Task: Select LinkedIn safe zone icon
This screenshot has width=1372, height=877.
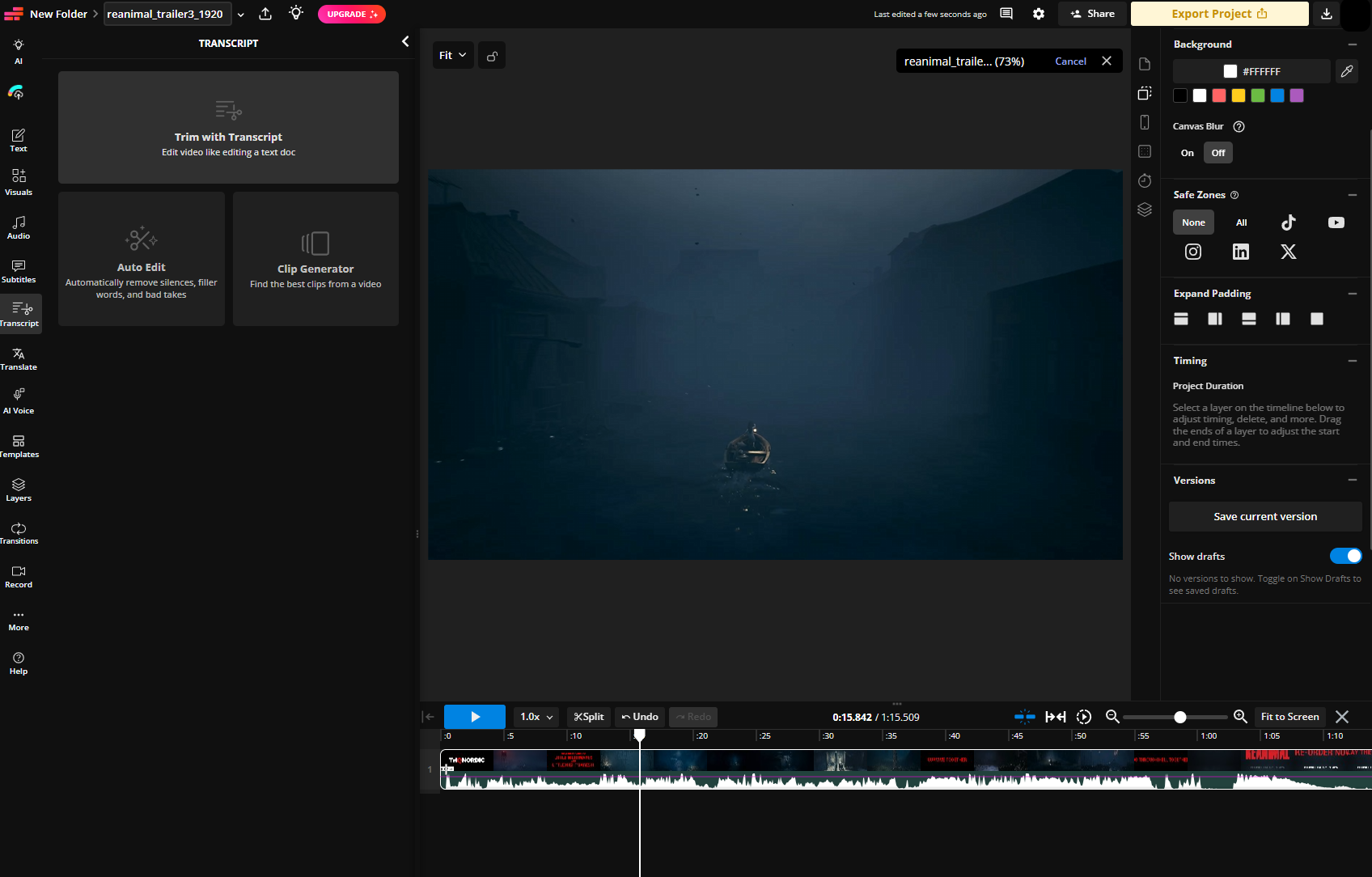Action: point(1241,252)
